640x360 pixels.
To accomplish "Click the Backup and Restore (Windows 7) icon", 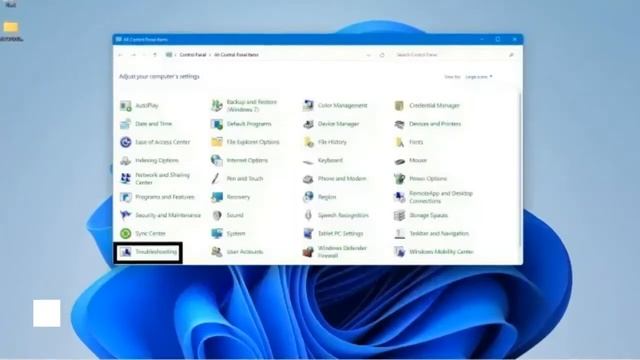I will [217, 106].
